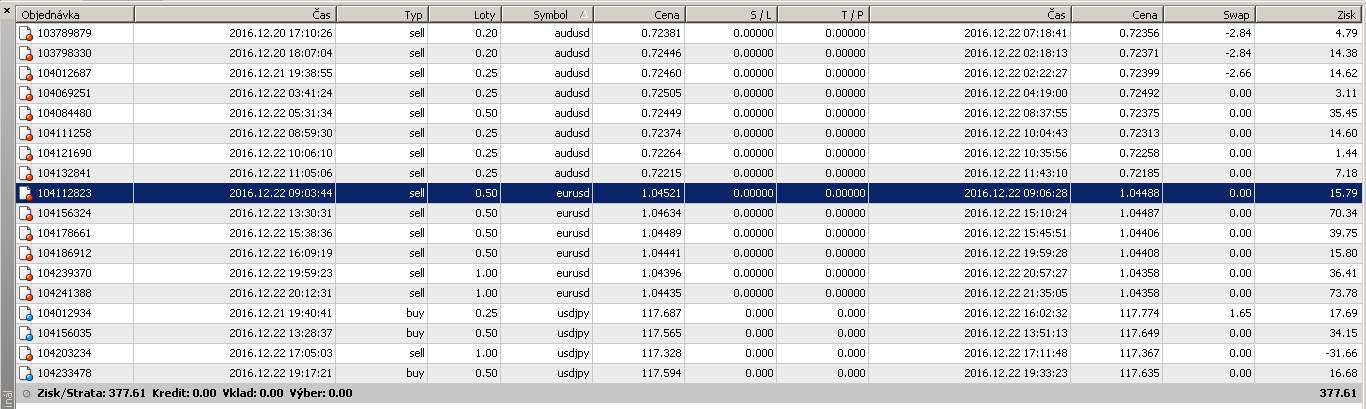Image resolution: width=1366 pixels, height=409 pixels.
Task: Click close price 117.367
Action: (x=1139, y=353)
